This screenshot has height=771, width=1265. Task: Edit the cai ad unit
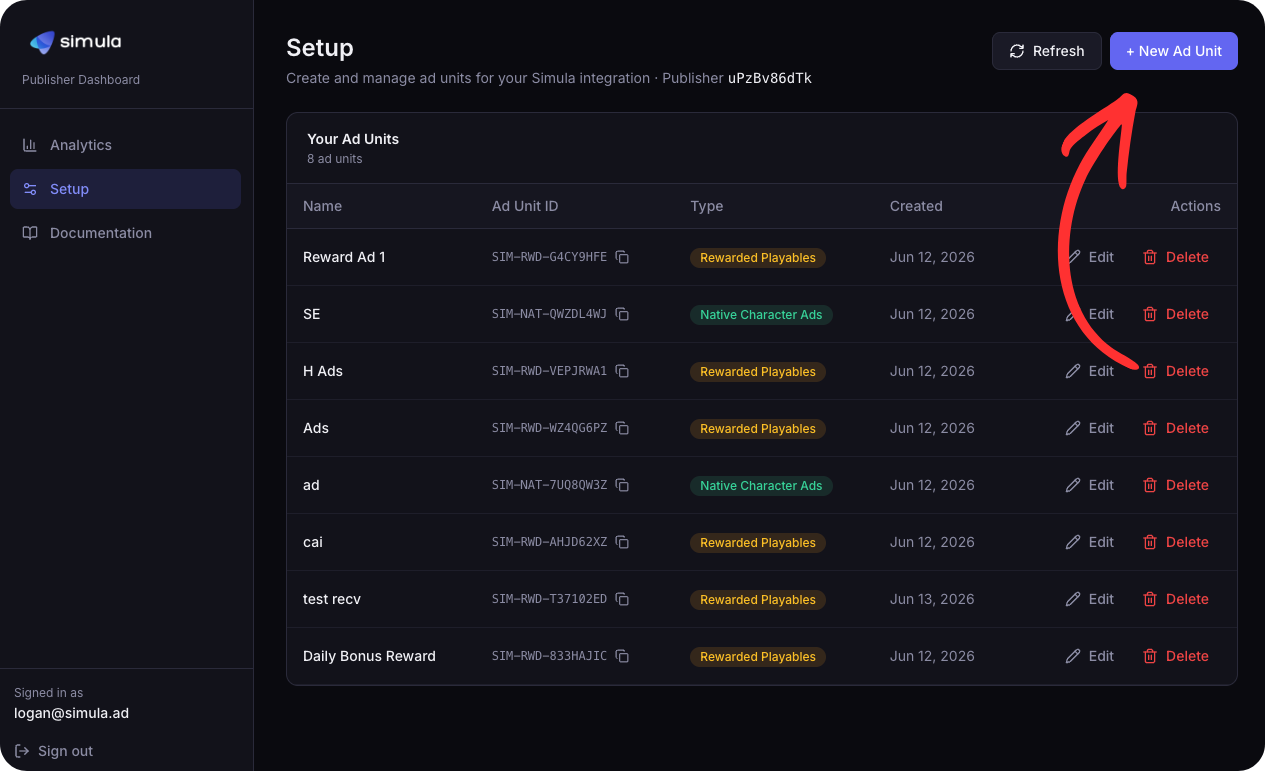[1090, 542]
